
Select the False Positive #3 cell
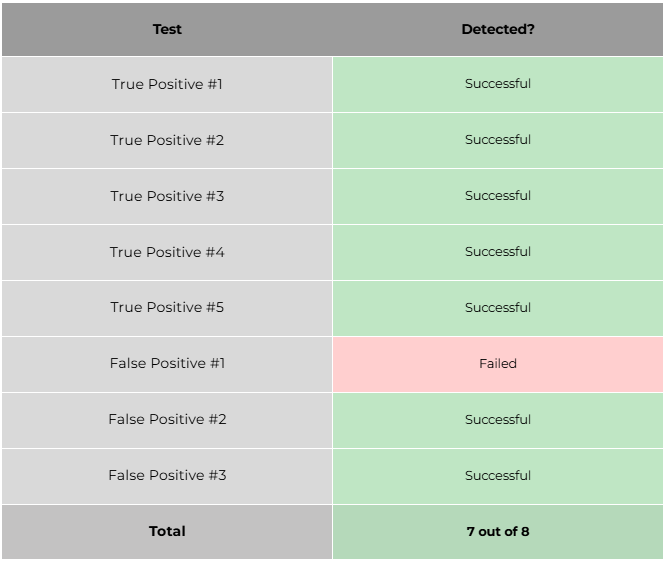click(x=167, y=476)
